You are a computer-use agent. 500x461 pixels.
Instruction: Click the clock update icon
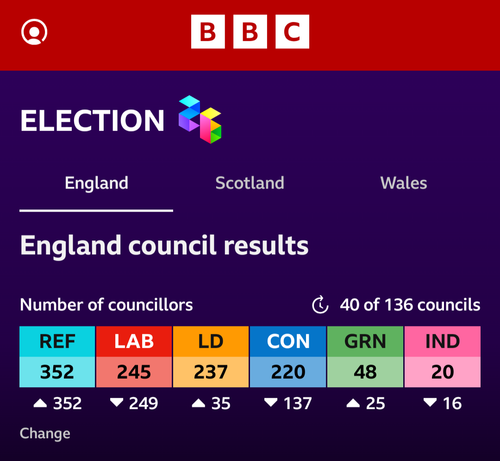320,305
